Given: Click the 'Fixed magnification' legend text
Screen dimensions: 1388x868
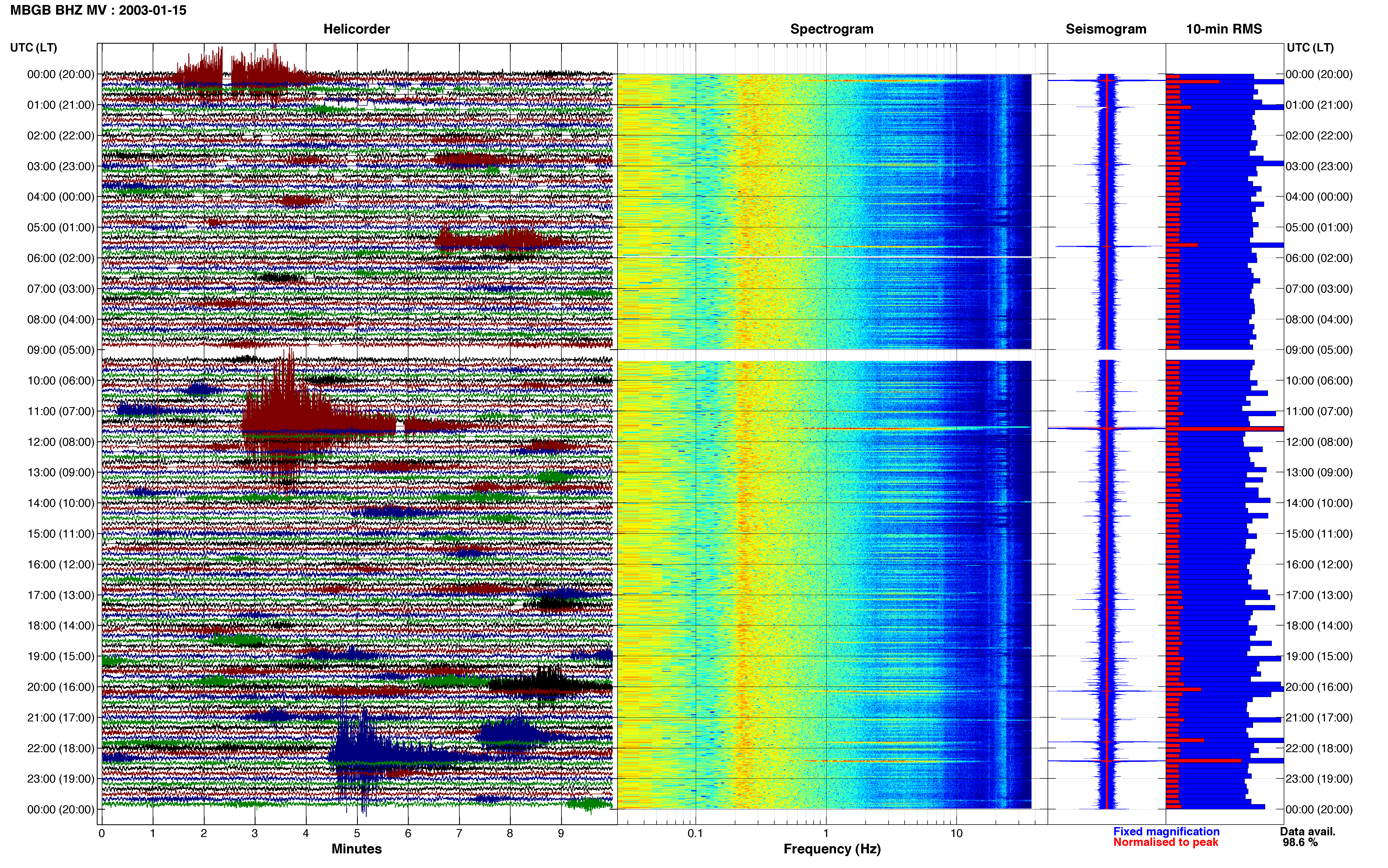Looking at the screenshot, I should coord(1166,831).
